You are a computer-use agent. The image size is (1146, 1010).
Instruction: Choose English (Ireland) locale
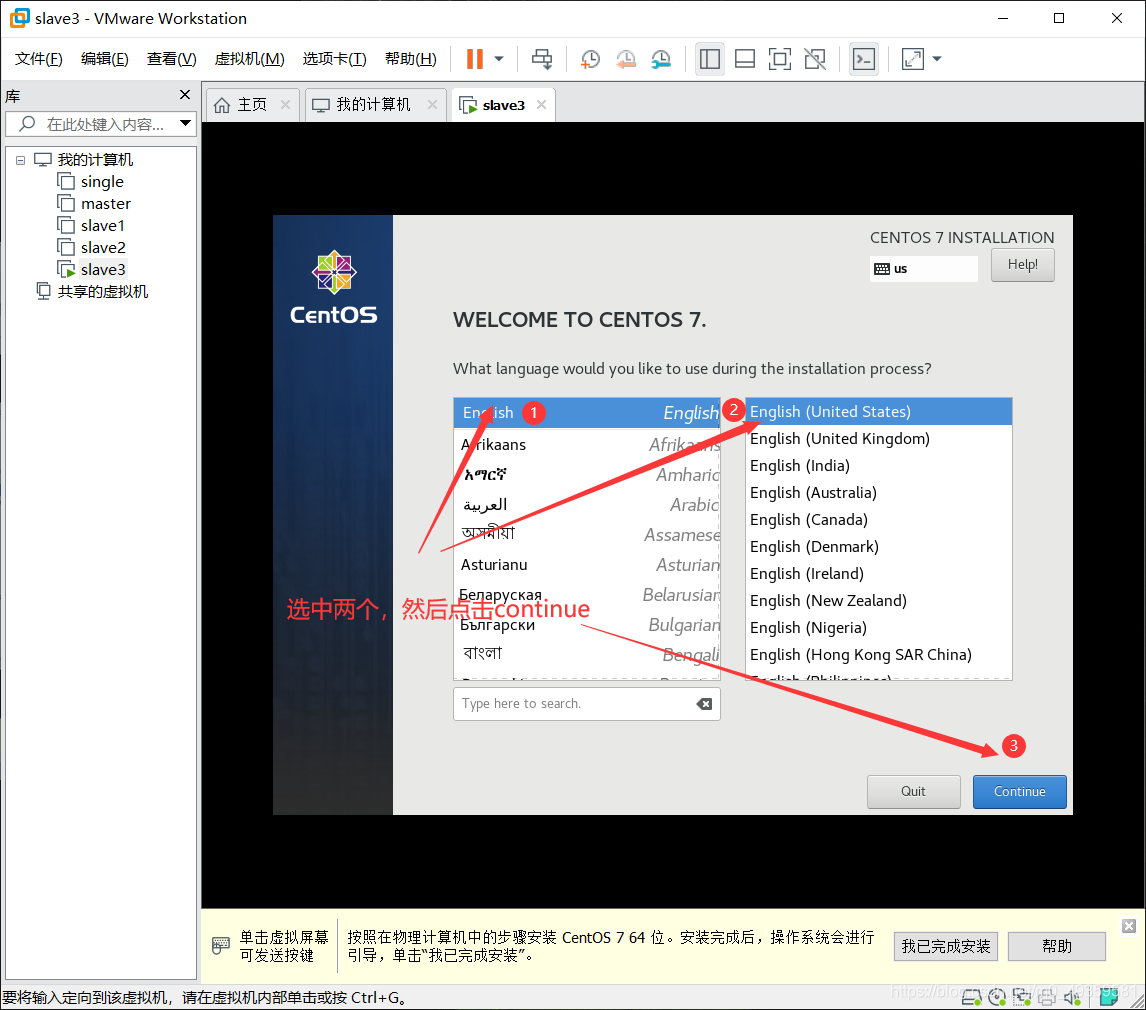pyautogui.click(x=879, y=574)
